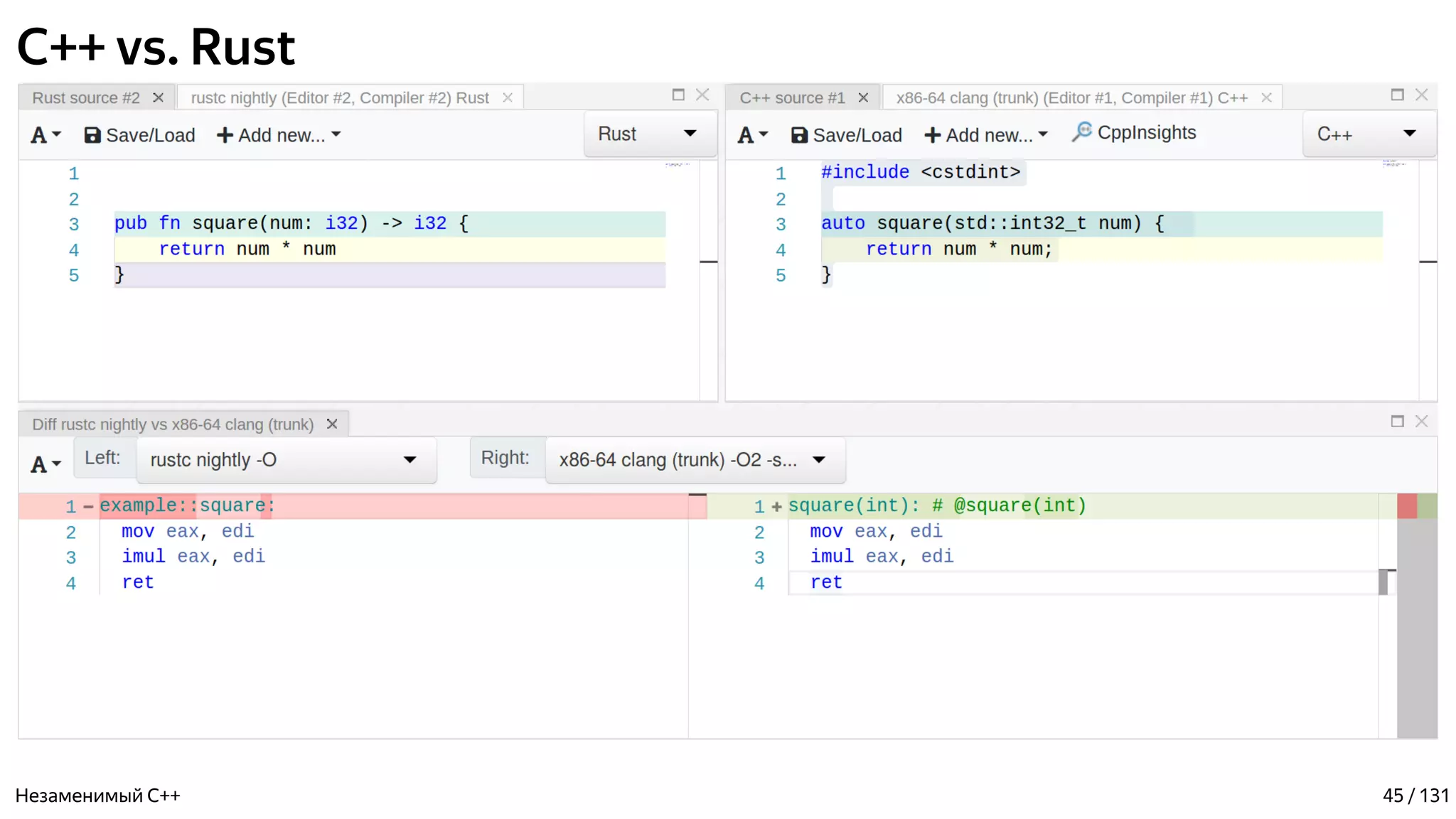Maximize the Diff pane

click(1397, 422)
